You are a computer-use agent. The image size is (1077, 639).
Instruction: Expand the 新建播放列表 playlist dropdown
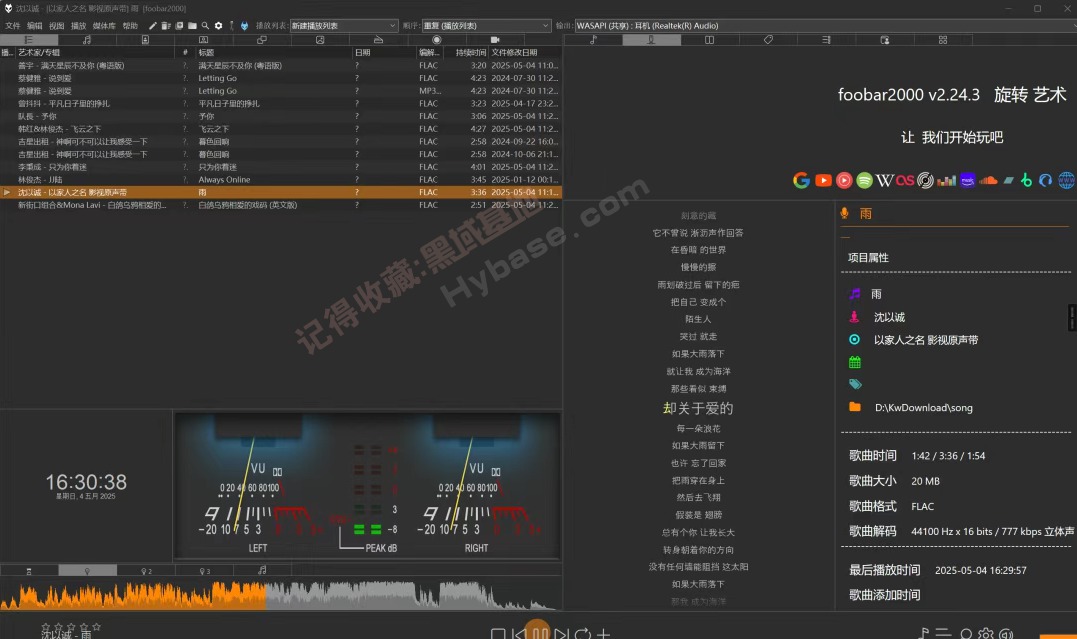(345, 25)
